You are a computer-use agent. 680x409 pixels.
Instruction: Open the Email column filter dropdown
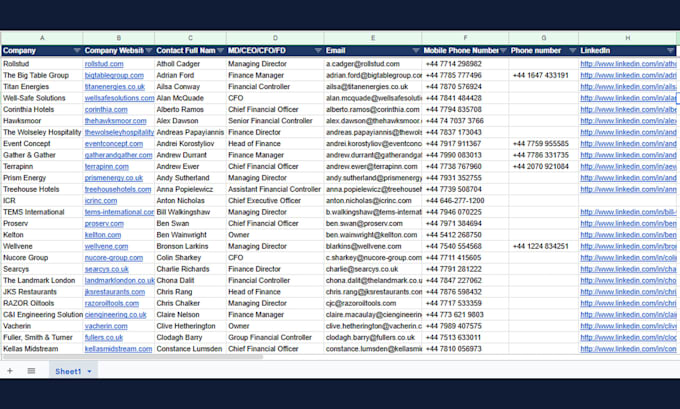pos(415,51)
